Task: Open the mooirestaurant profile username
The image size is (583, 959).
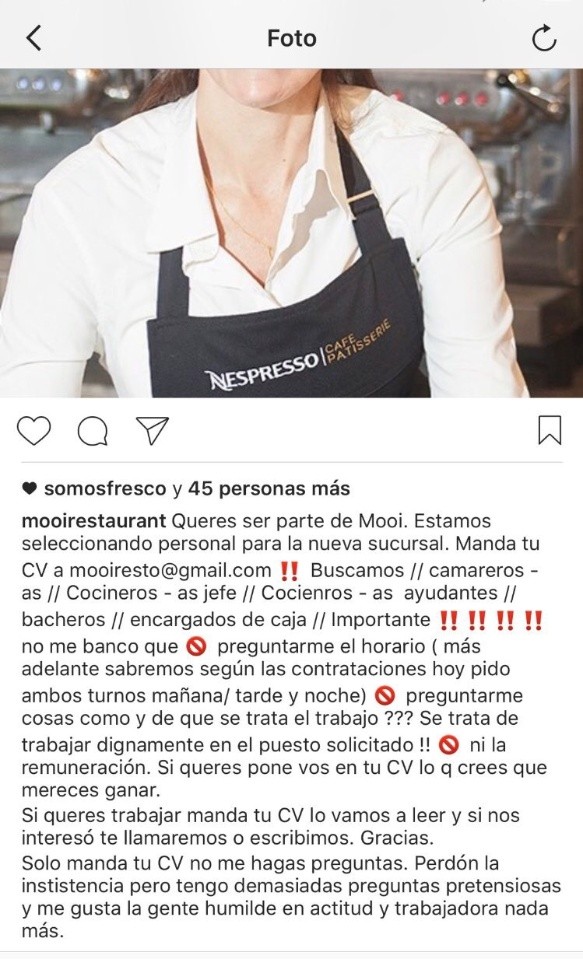Action: pos(94,521)
